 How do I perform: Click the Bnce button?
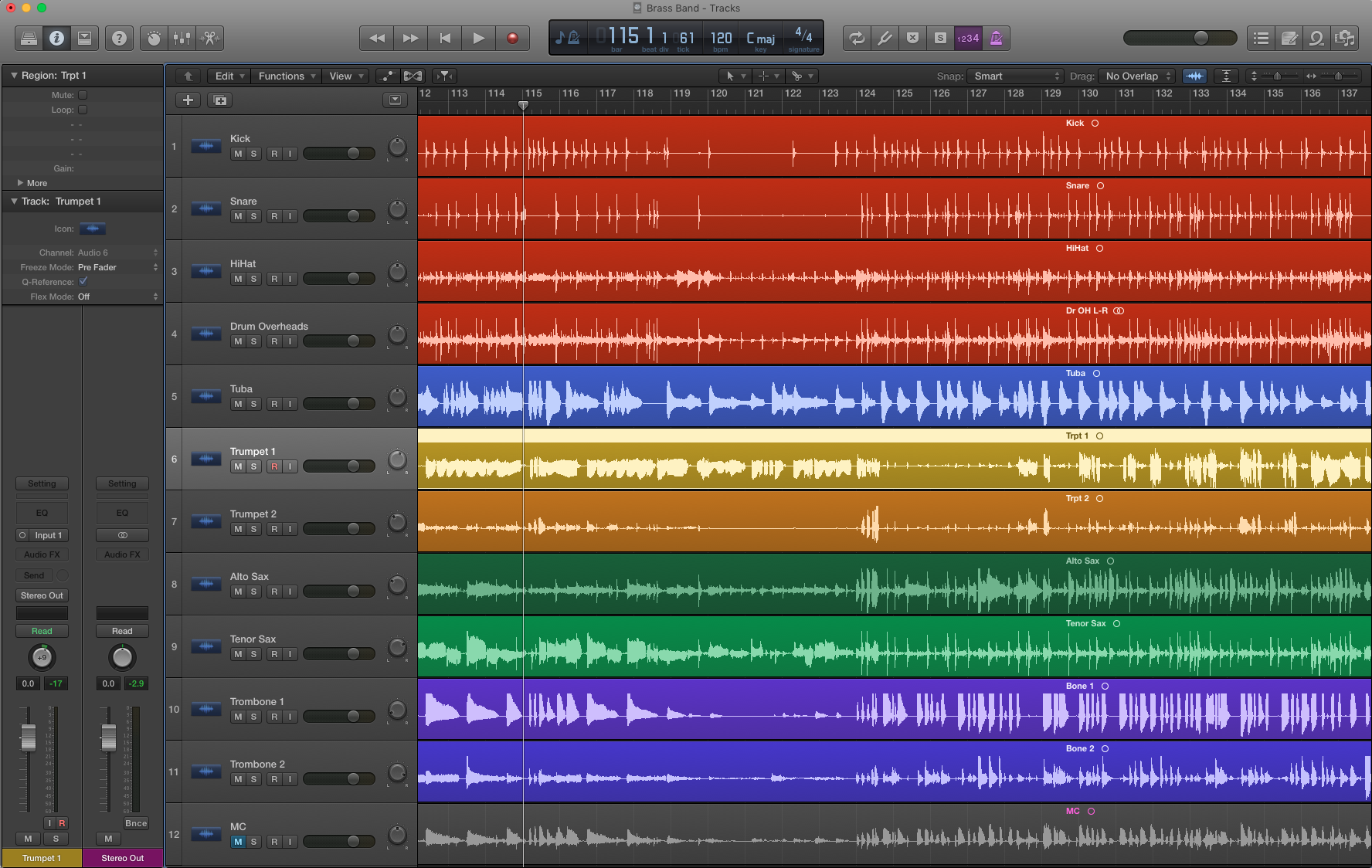[136, 823]
